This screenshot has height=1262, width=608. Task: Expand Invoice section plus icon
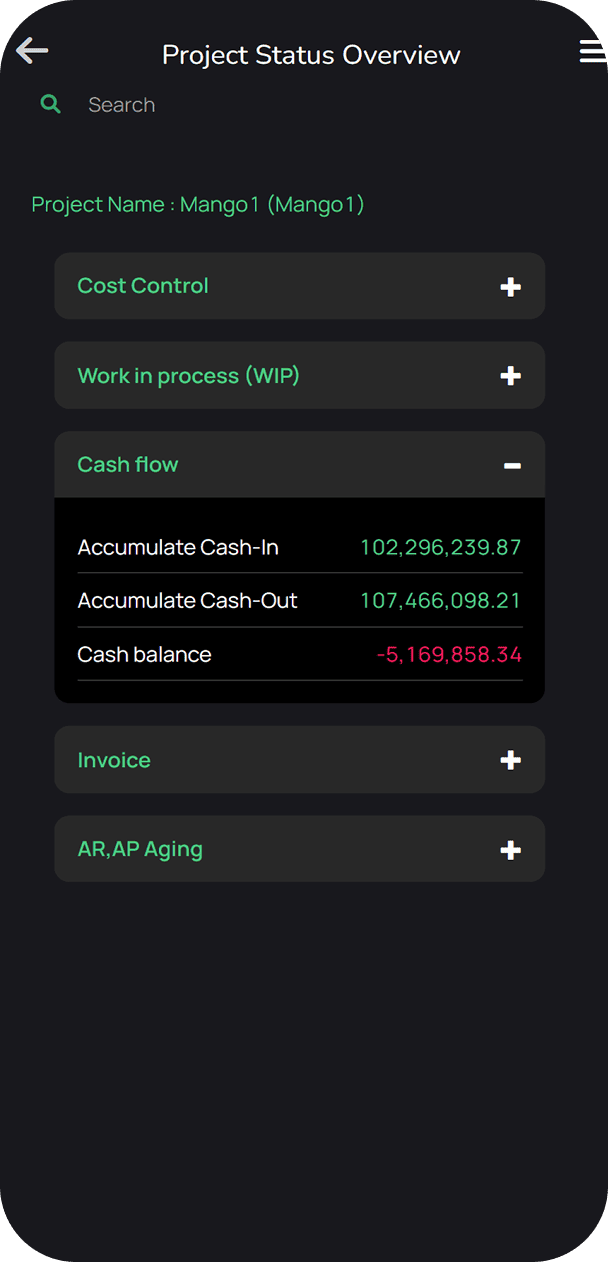[510, 761]
